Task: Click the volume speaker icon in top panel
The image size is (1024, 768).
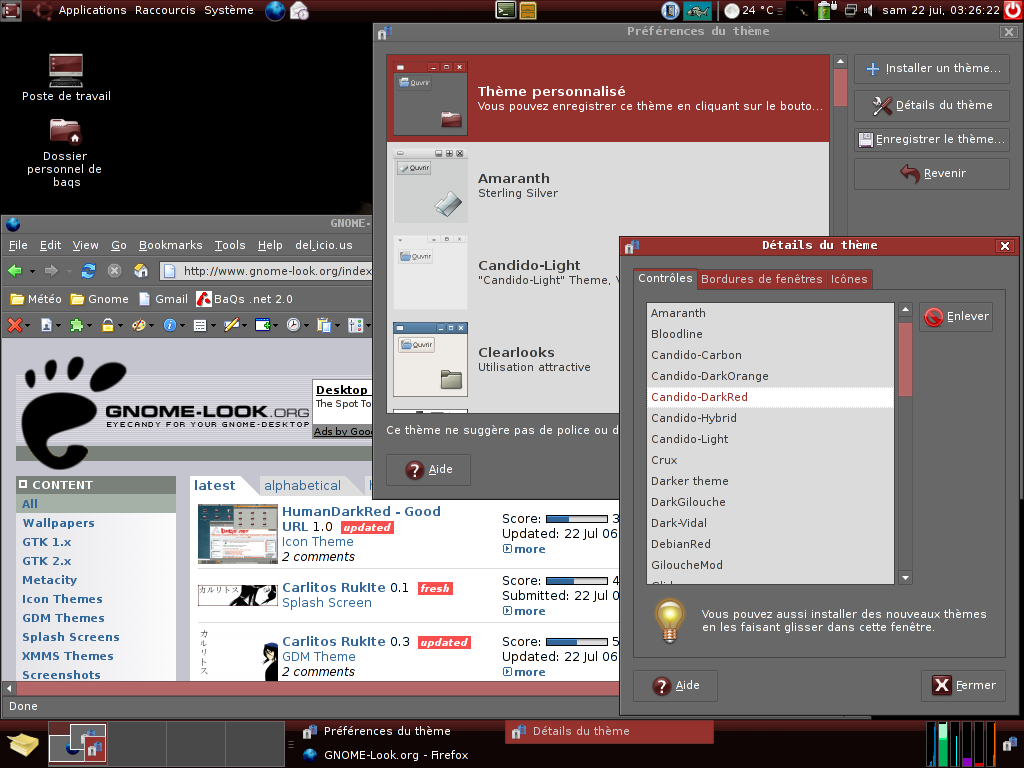Action: [x=868, y=10]
